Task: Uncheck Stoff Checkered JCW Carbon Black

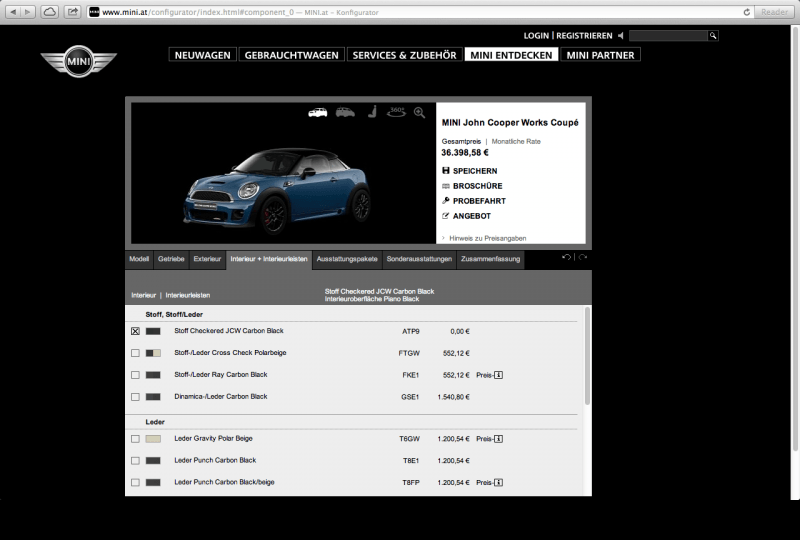Action: click(135, 331)
